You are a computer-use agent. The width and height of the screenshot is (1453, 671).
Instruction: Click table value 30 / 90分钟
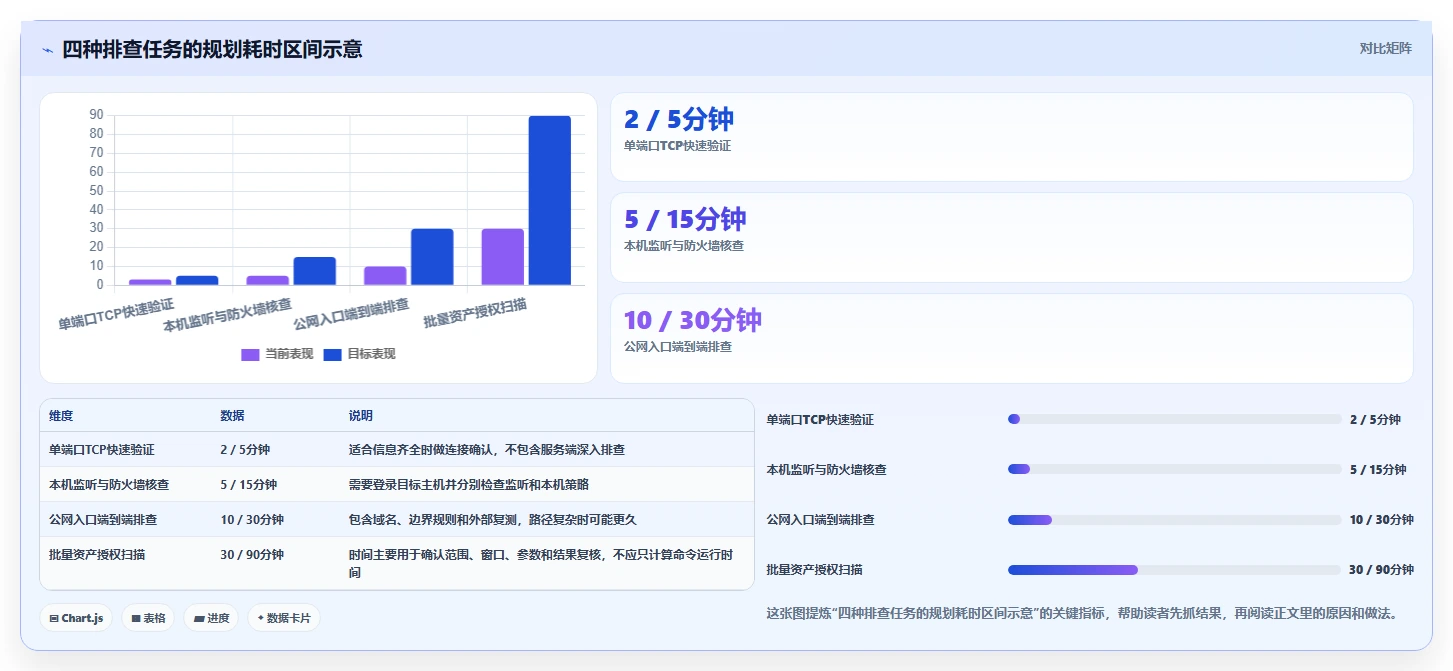pyautogui.click(x=252, y=554)
